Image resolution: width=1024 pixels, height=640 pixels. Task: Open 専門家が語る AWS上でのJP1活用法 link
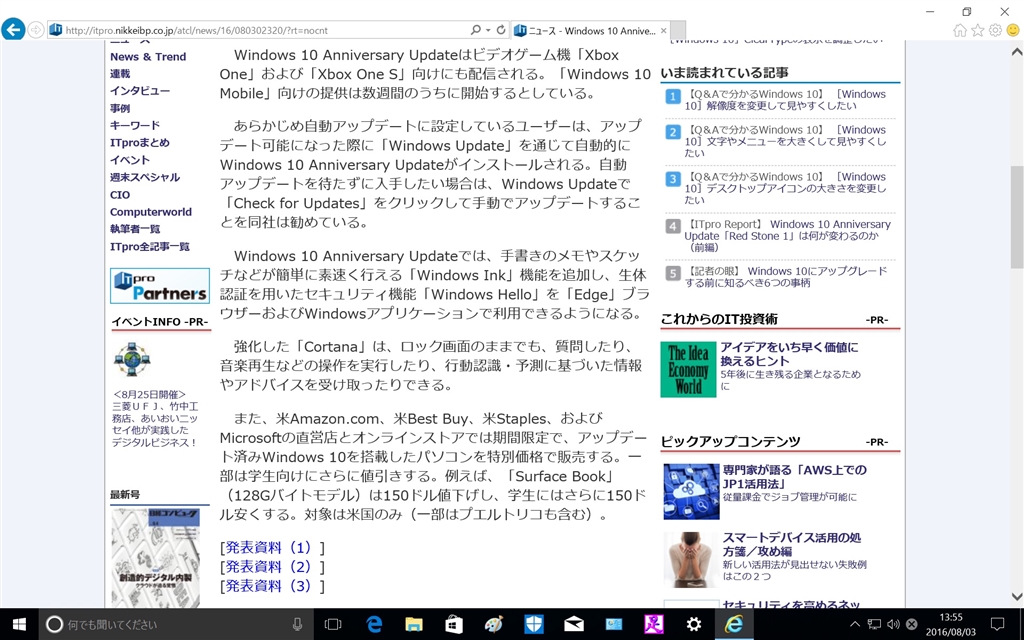(x=794, y=477)
